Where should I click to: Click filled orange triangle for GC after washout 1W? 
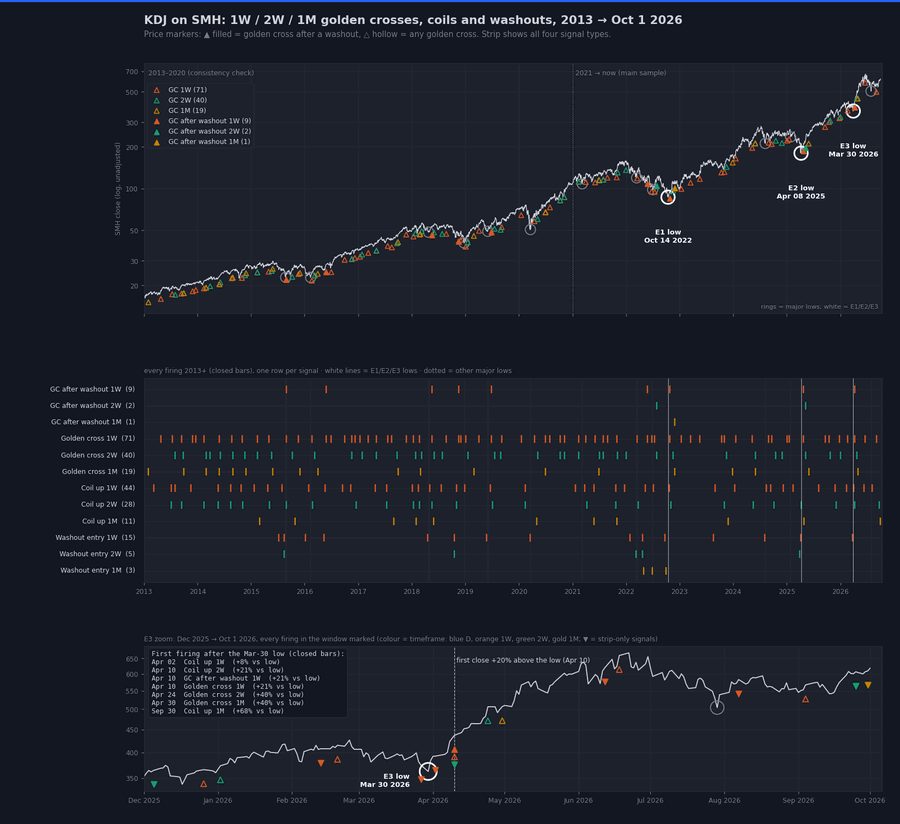157,121
